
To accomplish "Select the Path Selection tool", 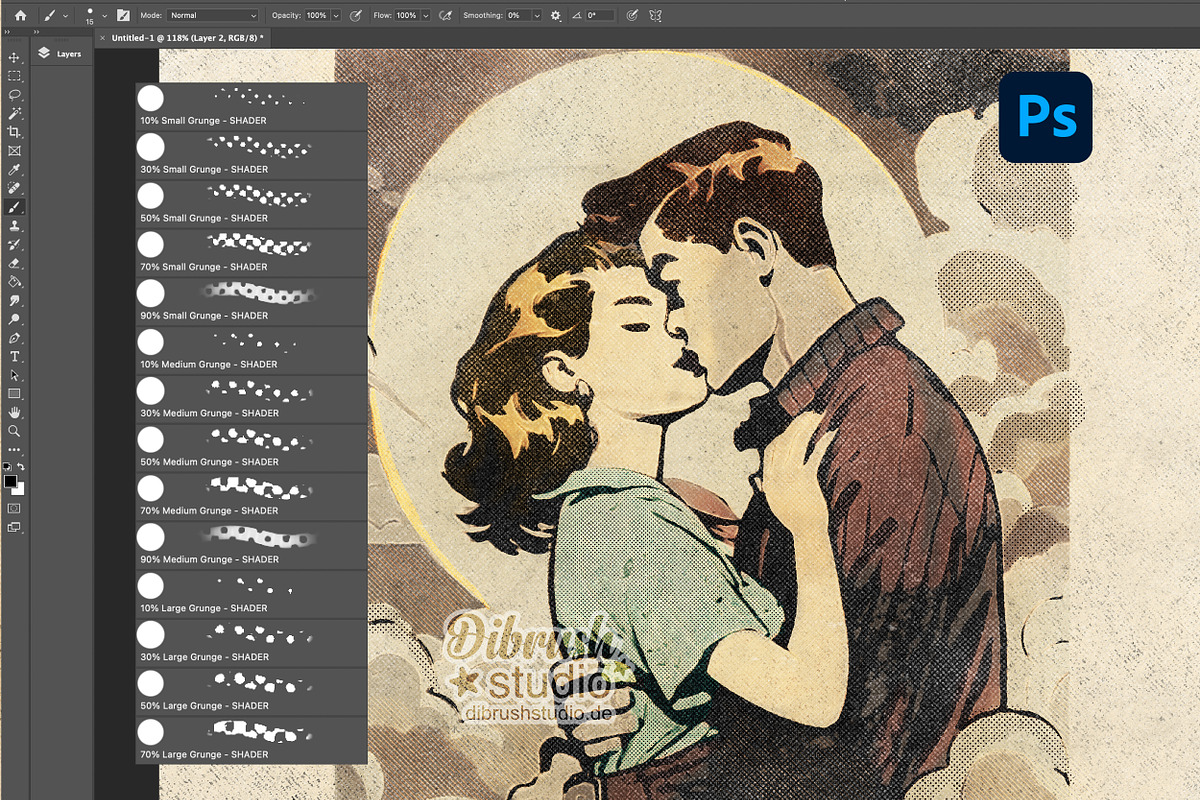I will [x=14, y=375].
